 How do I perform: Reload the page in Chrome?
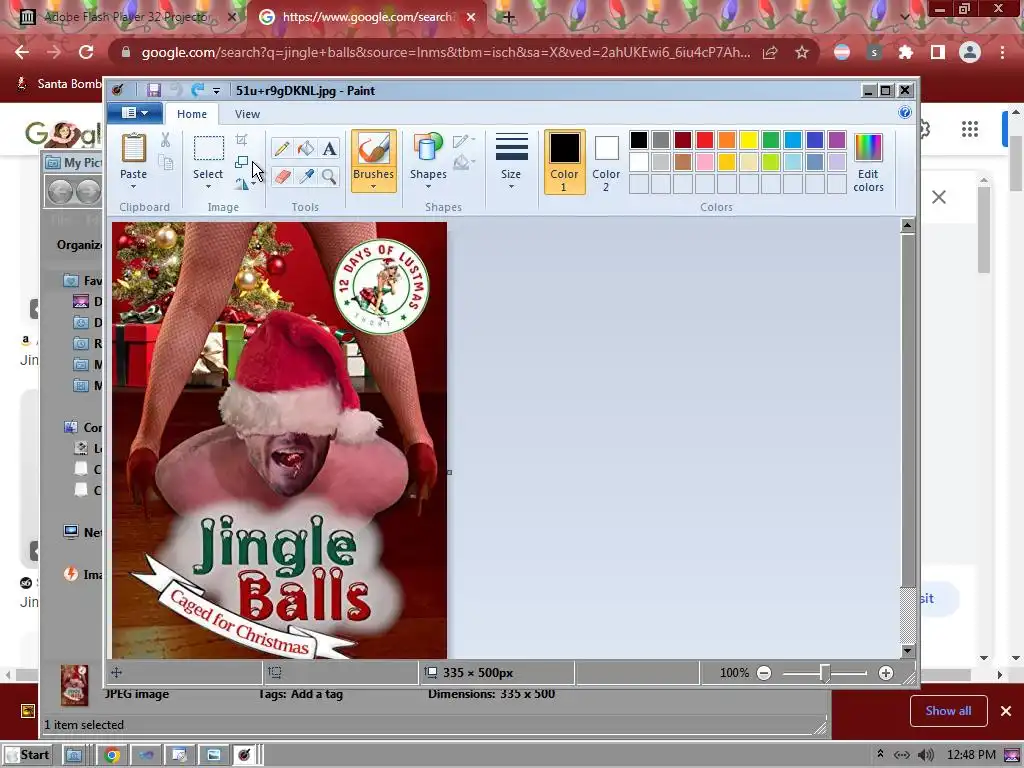pyautogui.click(x=86, y=52)
